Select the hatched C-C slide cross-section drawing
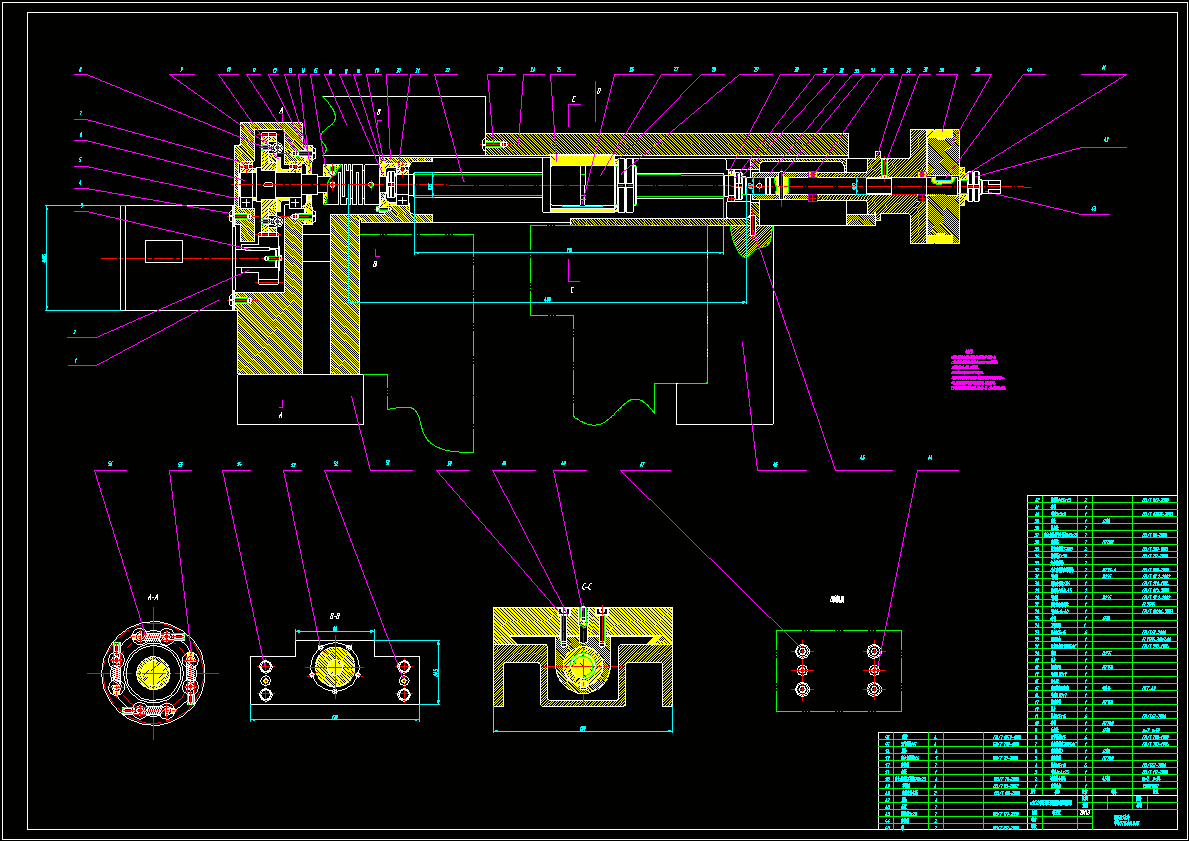Image resolution: width=1189 pixels, height=841 pixels. click(582, 657)
